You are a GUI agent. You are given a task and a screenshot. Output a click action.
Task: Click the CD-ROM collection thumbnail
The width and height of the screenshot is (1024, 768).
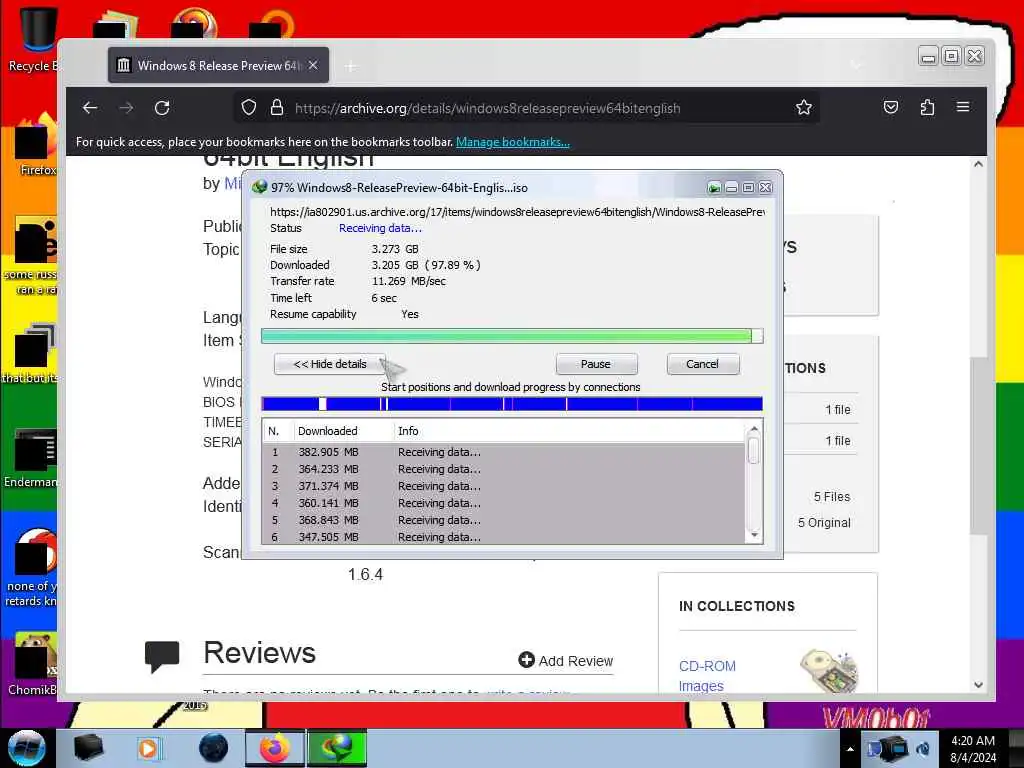[829, 671]
